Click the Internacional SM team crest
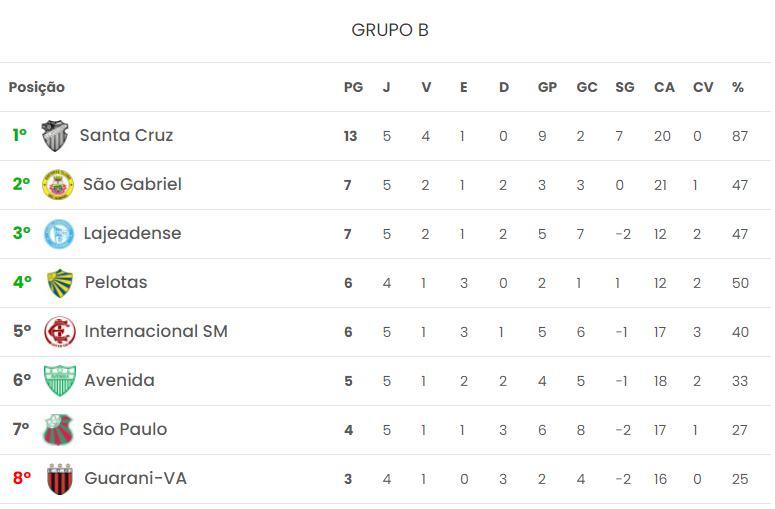The width and height of the screenshot is (775, 509). 60,332
